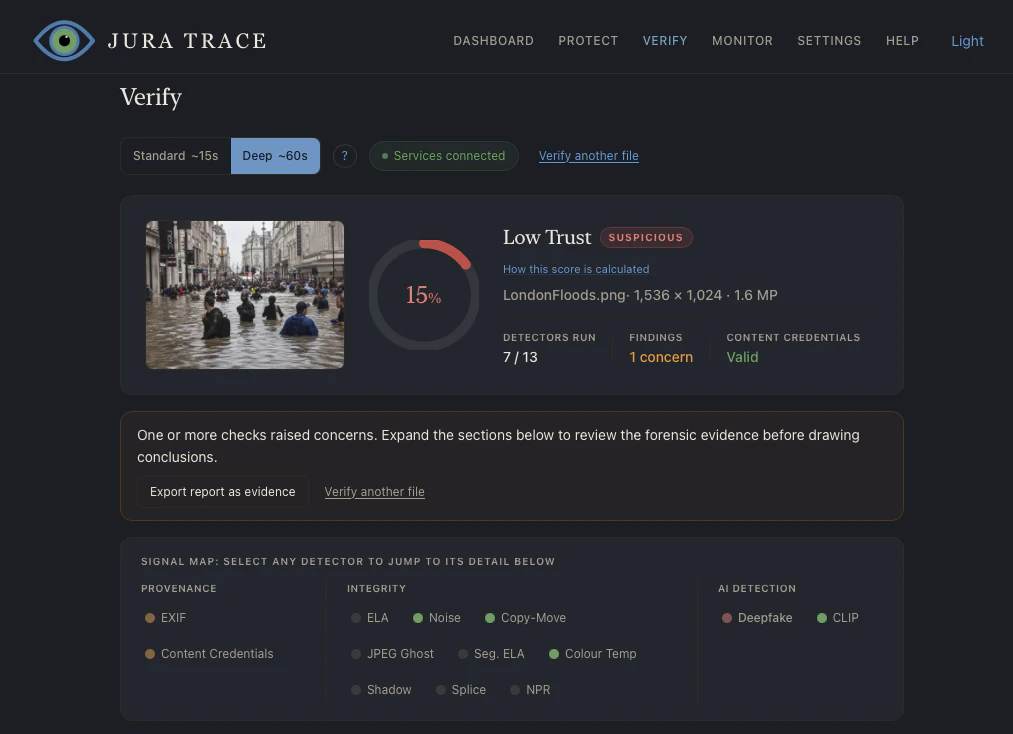Screen dimensions: 1013x734
Task: Click the Valid content credentials value
Action: point(742,357)
